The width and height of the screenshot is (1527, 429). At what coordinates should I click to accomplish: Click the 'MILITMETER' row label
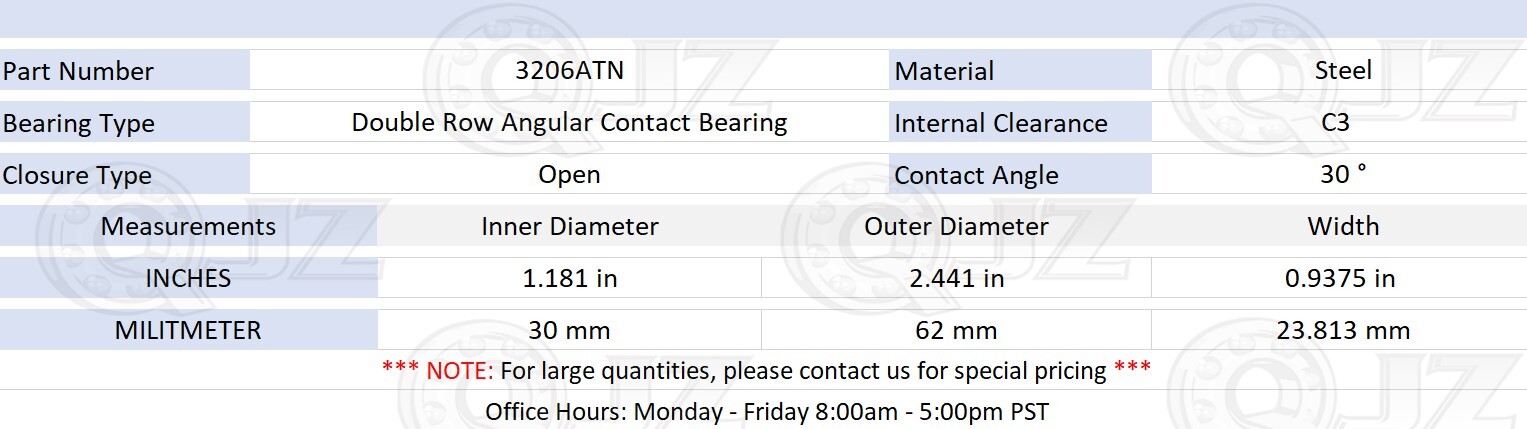188,330
